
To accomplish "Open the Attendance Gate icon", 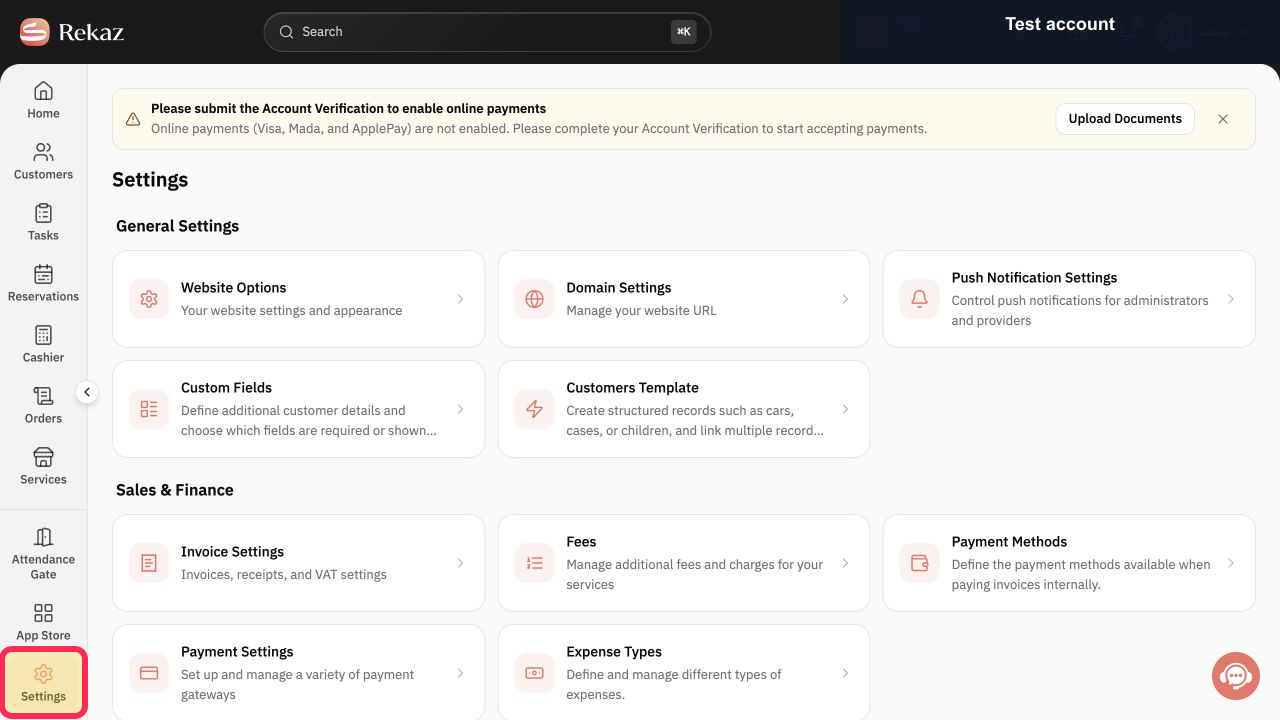I will [x=43, y=537].
